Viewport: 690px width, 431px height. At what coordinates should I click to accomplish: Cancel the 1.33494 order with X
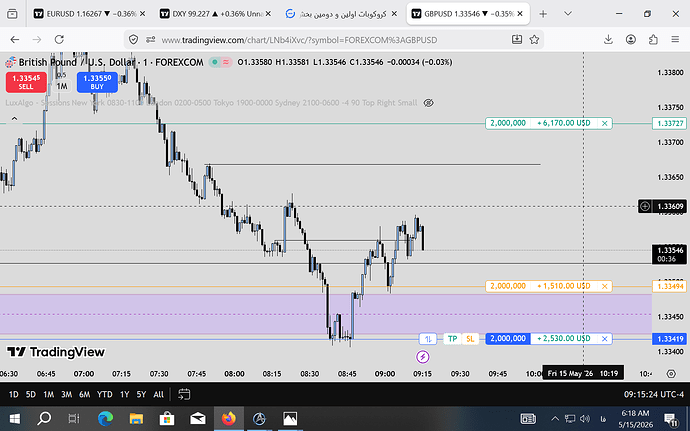click(605, 286)
